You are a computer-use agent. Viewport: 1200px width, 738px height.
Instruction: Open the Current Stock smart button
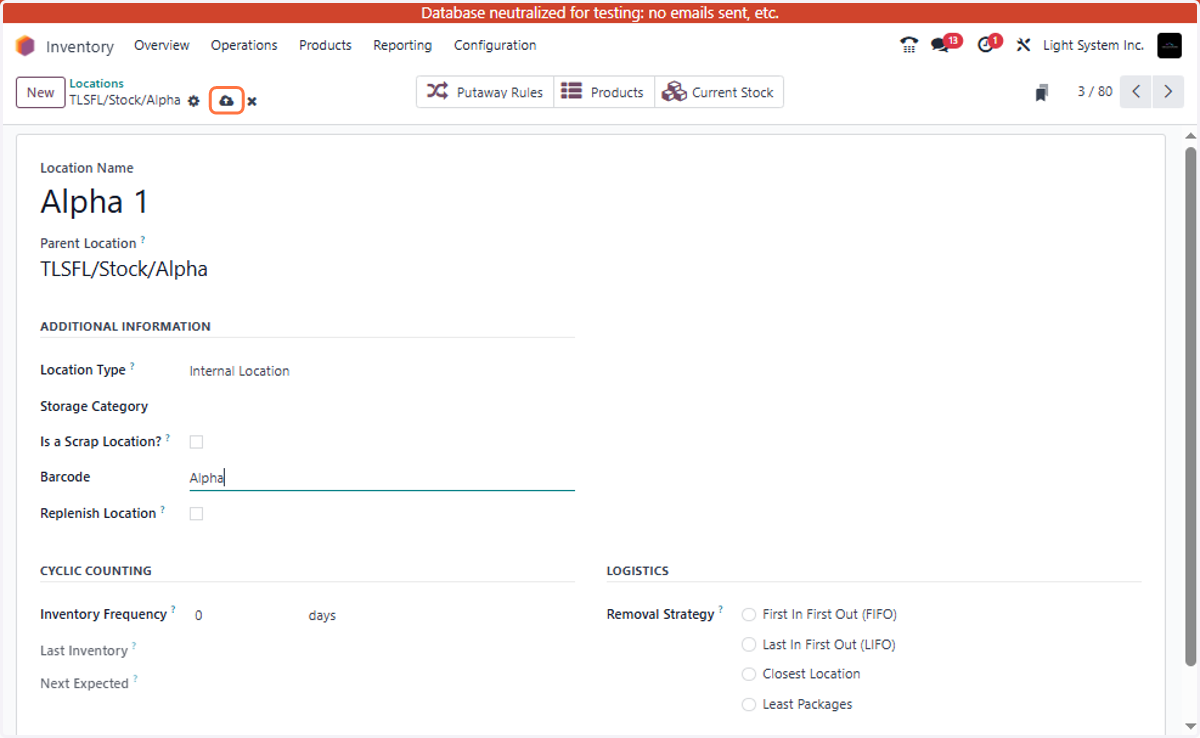pos(719,92)
